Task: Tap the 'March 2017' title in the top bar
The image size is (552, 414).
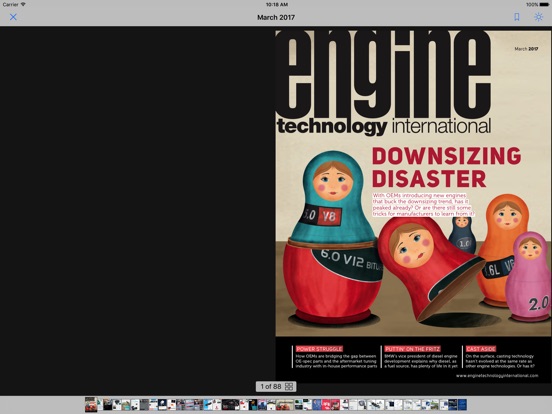Action: click(x=276, y=17)
